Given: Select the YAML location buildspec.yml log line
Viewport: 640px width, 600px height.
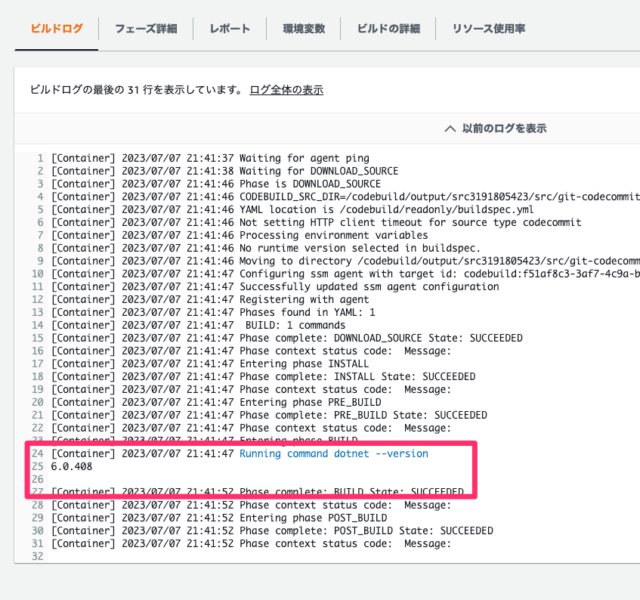Looking at the screenshot, I should point(292,209).
